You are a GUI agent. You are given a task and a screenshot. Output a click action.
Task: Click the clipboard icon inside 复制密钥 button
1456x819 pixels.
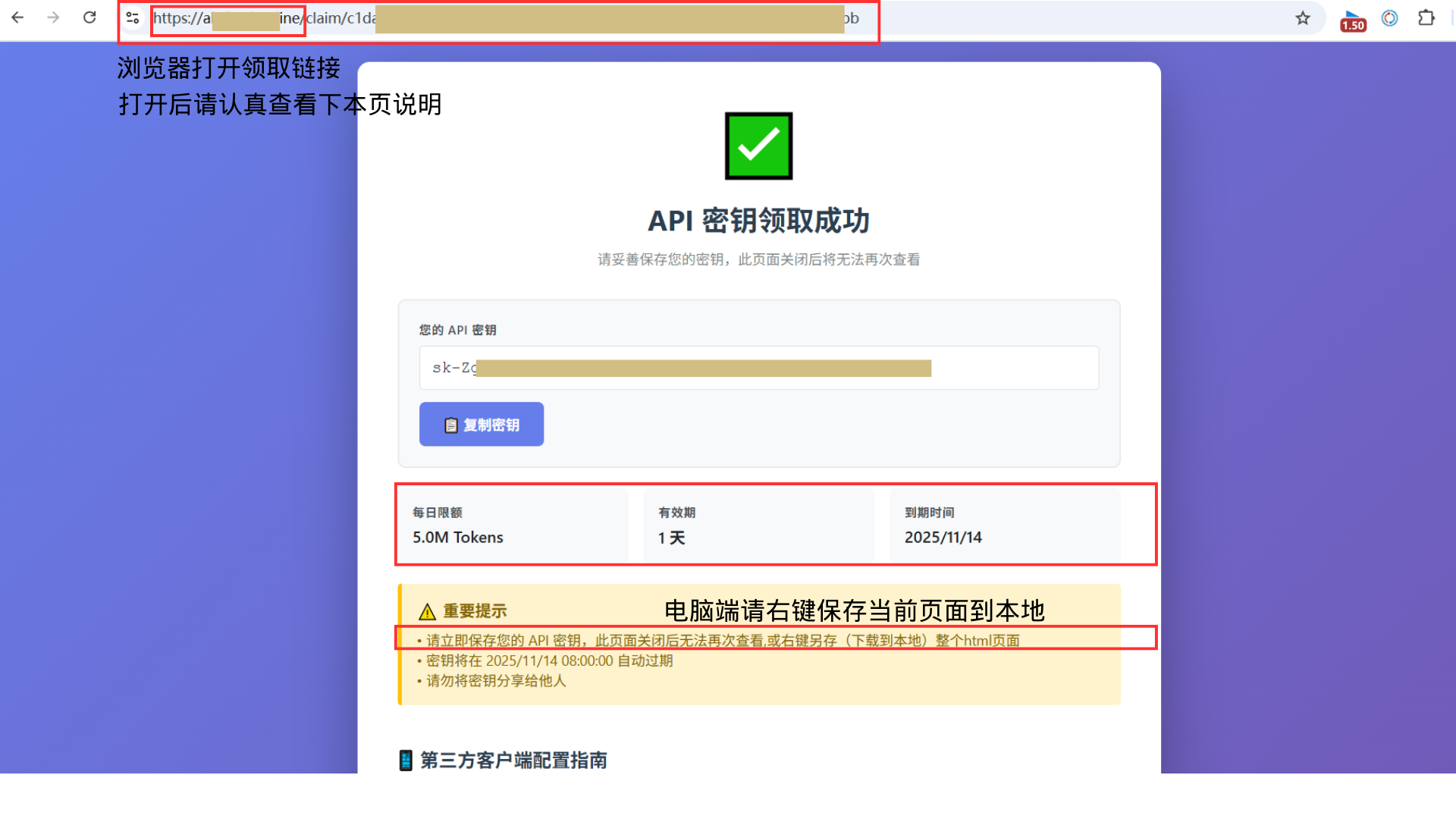click(450, 425)
